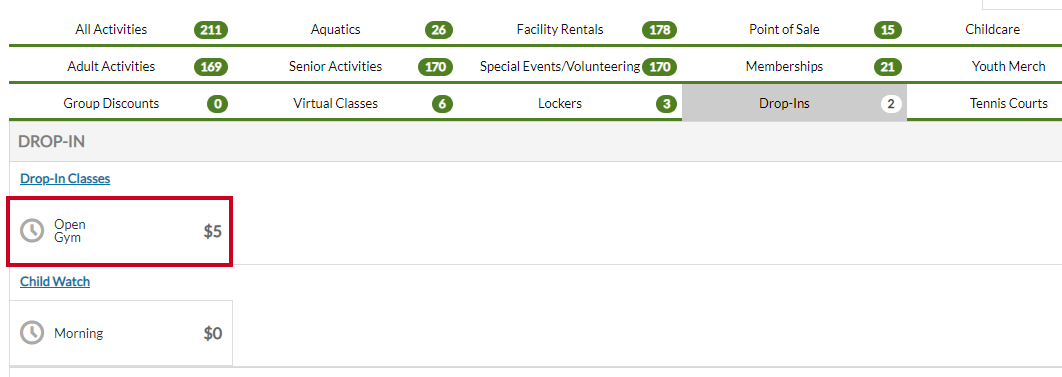Open the Group Discounts tab
1062x377 pixels.
121,104
